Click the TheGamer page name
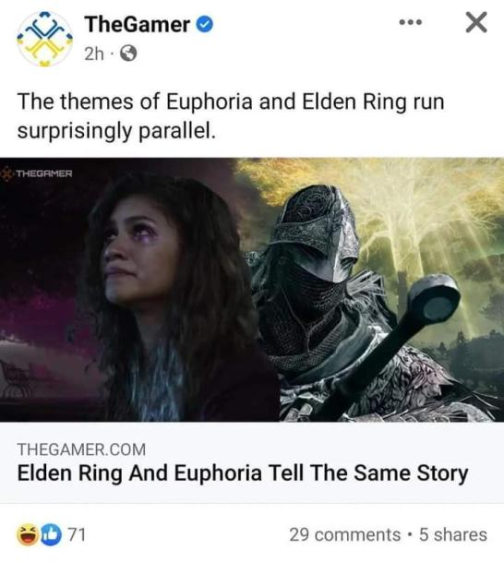The width and height of the screenshot is (504, 562). [x=137, y=25]
